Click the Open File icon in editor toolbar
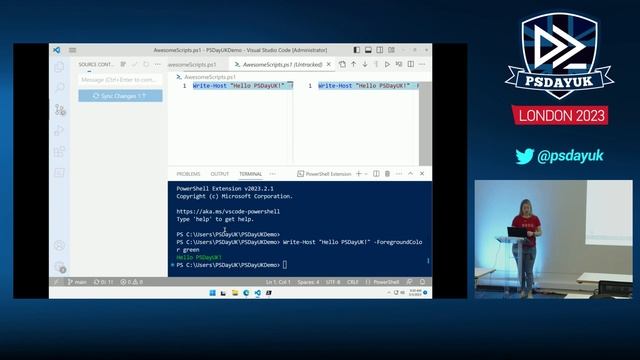This screenshot has width=640, height=360. [342, 64]
